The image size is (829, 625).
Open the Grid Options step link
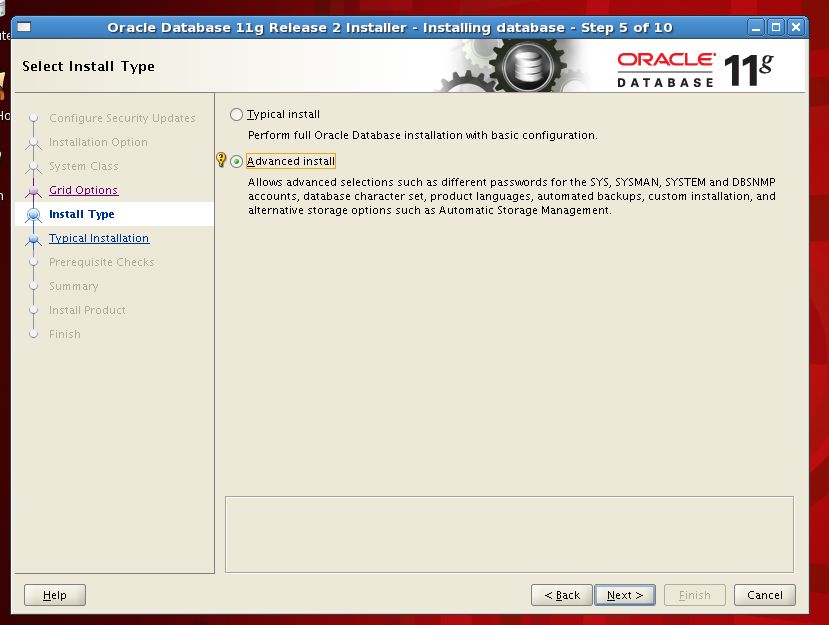pos(83,191)
